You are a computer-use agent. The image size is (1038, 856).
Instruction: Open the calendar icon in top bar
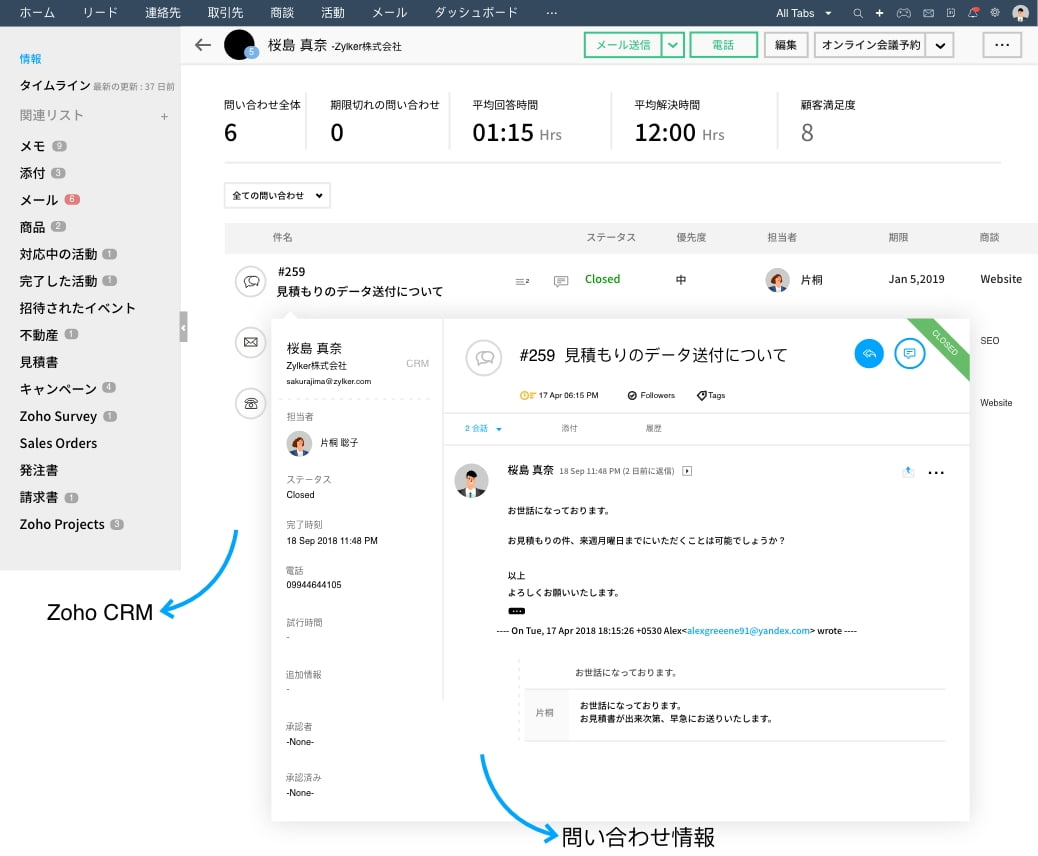point(951,13)
